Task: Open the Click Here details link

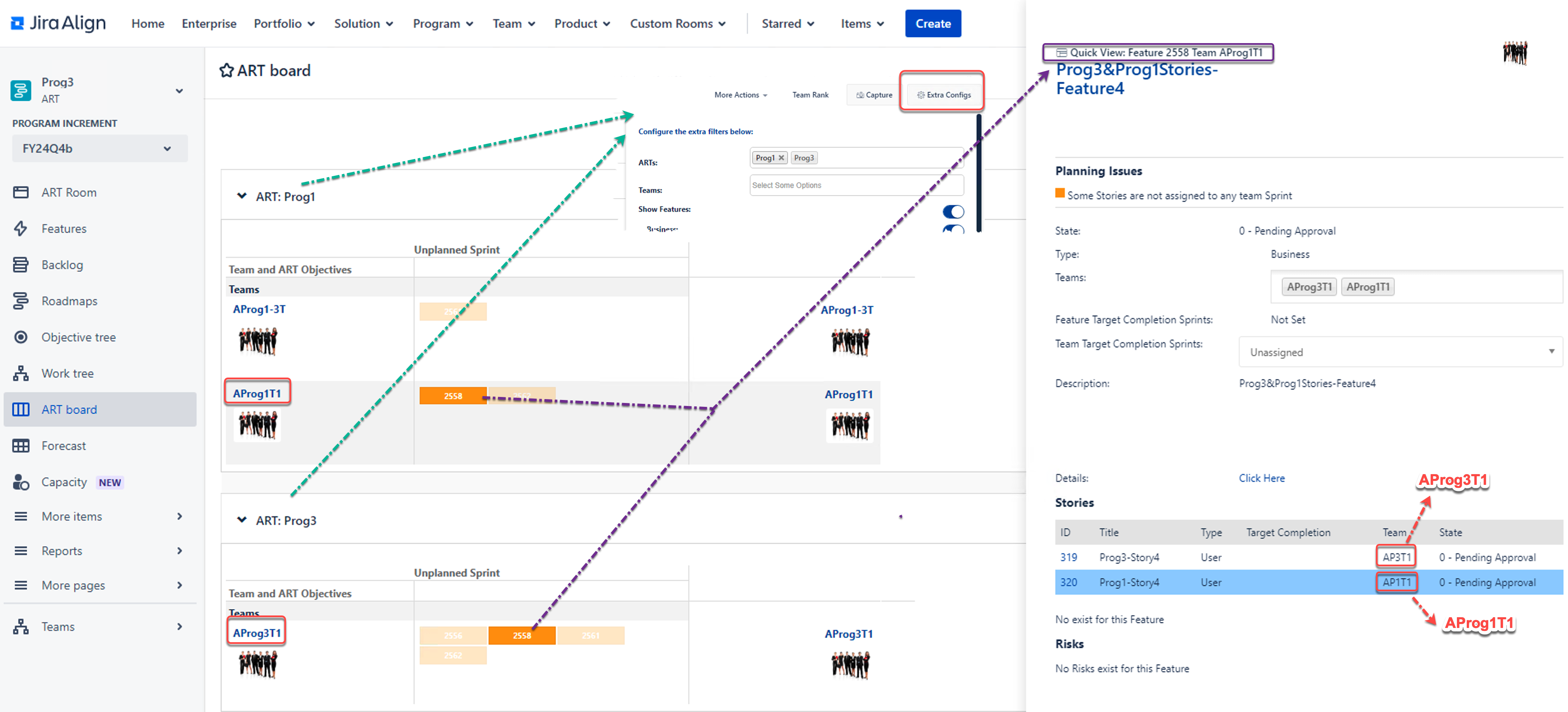Action: pos(1261,478)
